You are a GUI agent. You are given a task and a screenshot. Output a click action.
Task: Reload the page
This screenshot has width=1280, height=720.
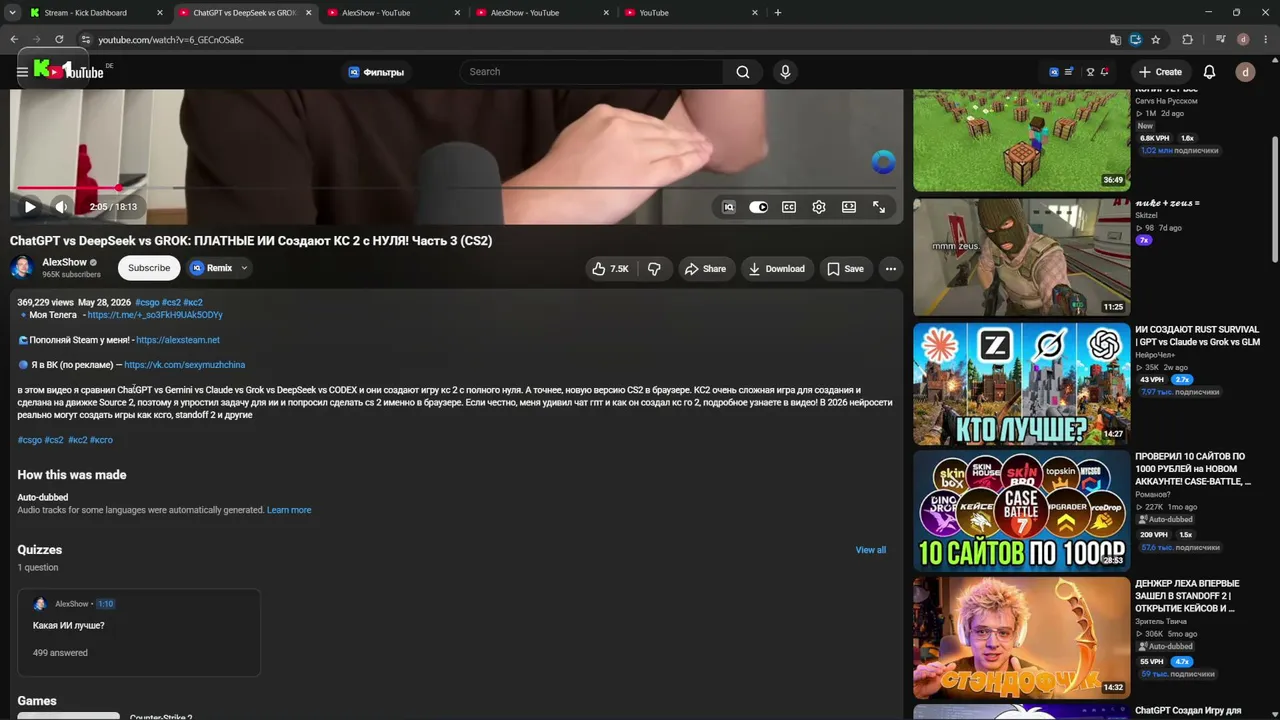pos(59,40)
